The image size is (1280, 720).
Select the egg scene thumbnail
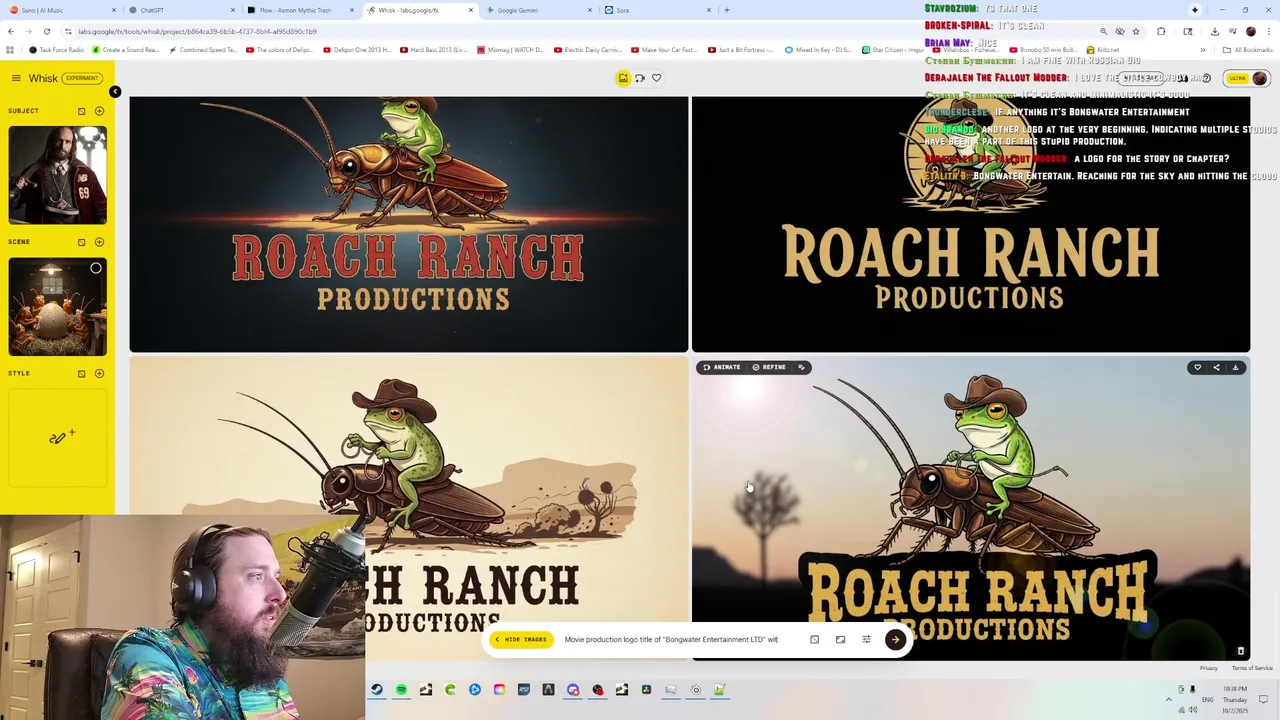(x=57, y=307)
